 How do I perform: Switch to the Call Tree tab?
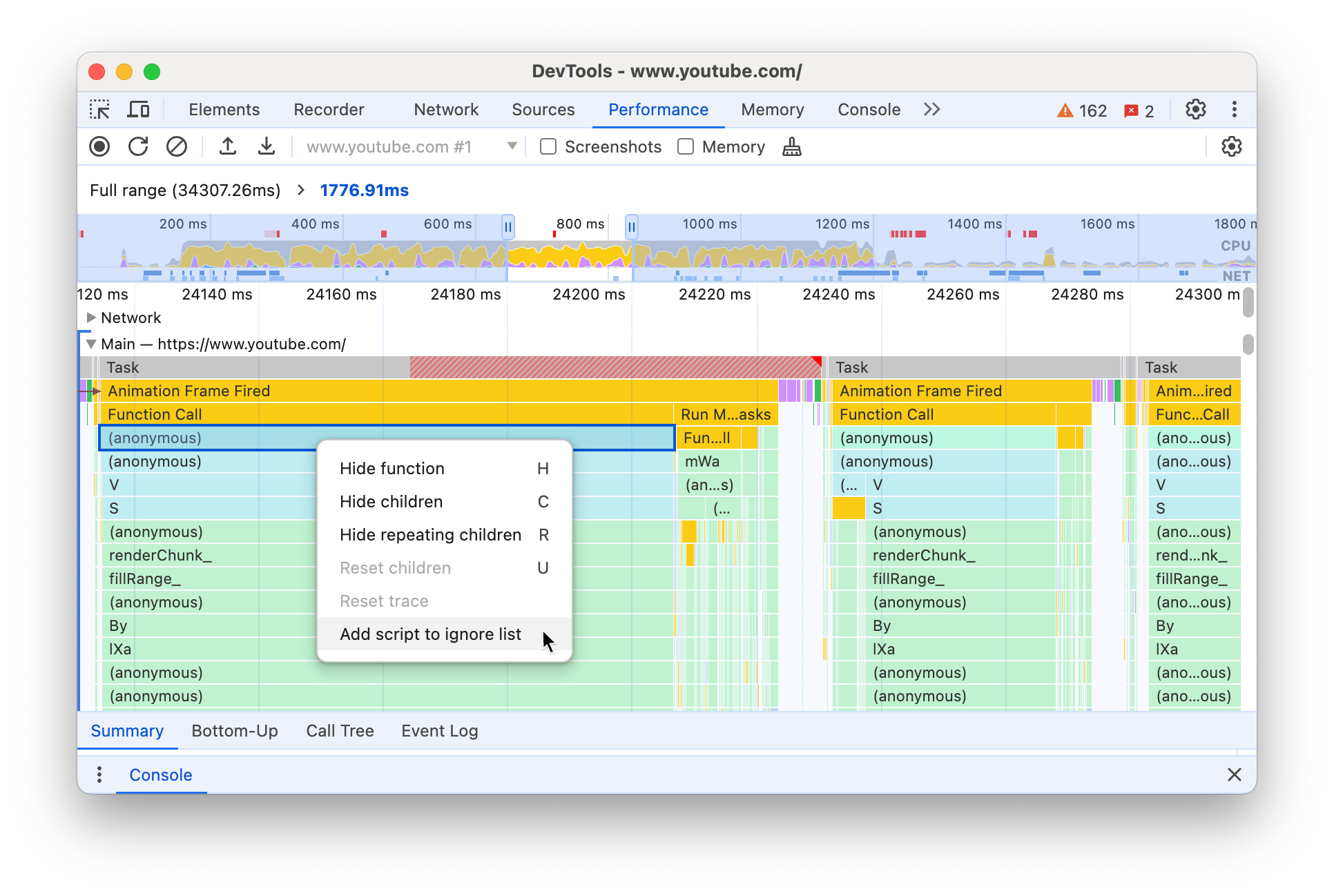(340, 730)
